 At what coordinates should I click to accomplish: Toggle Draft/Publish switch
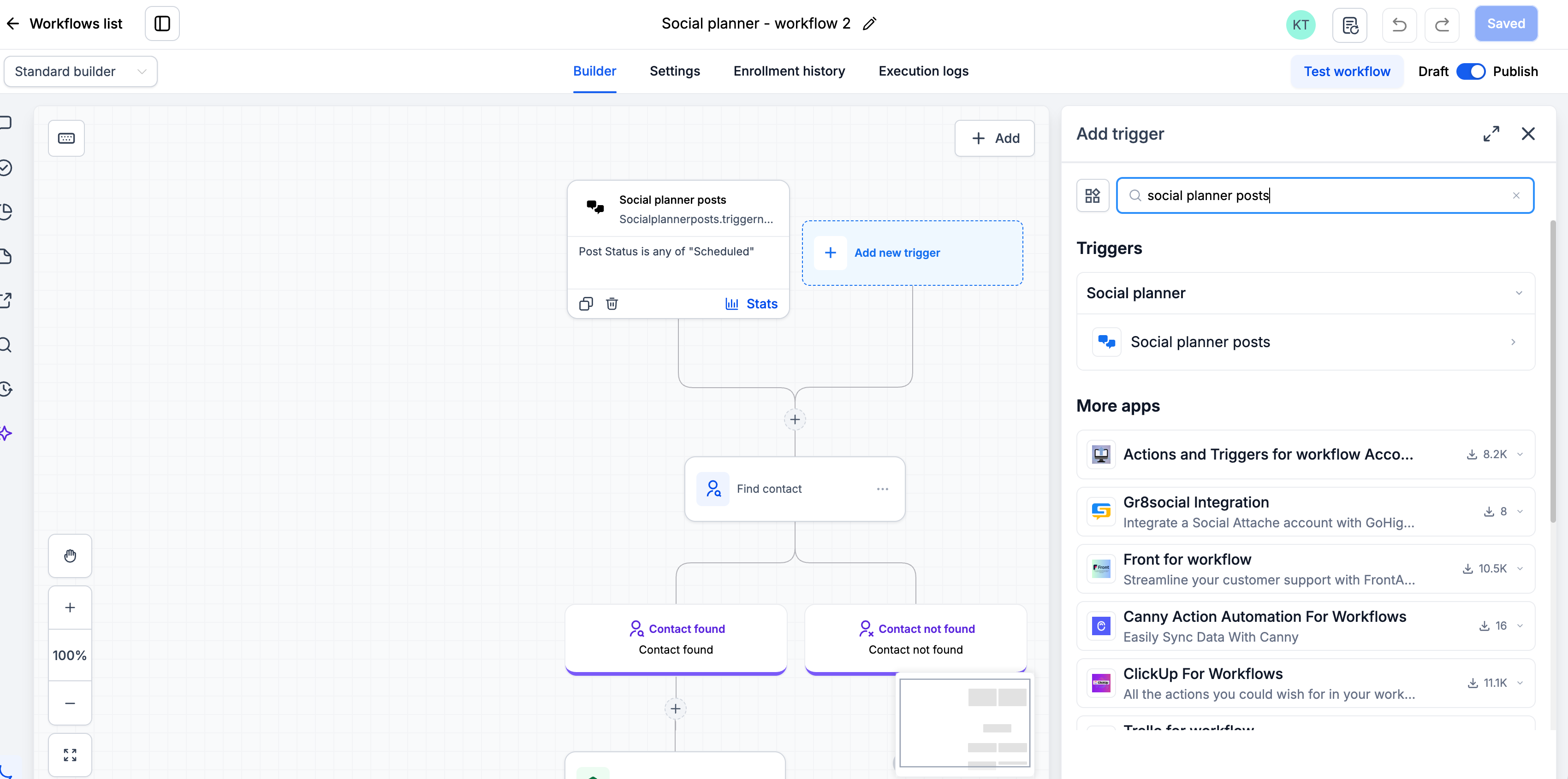tap(1470, 71)
